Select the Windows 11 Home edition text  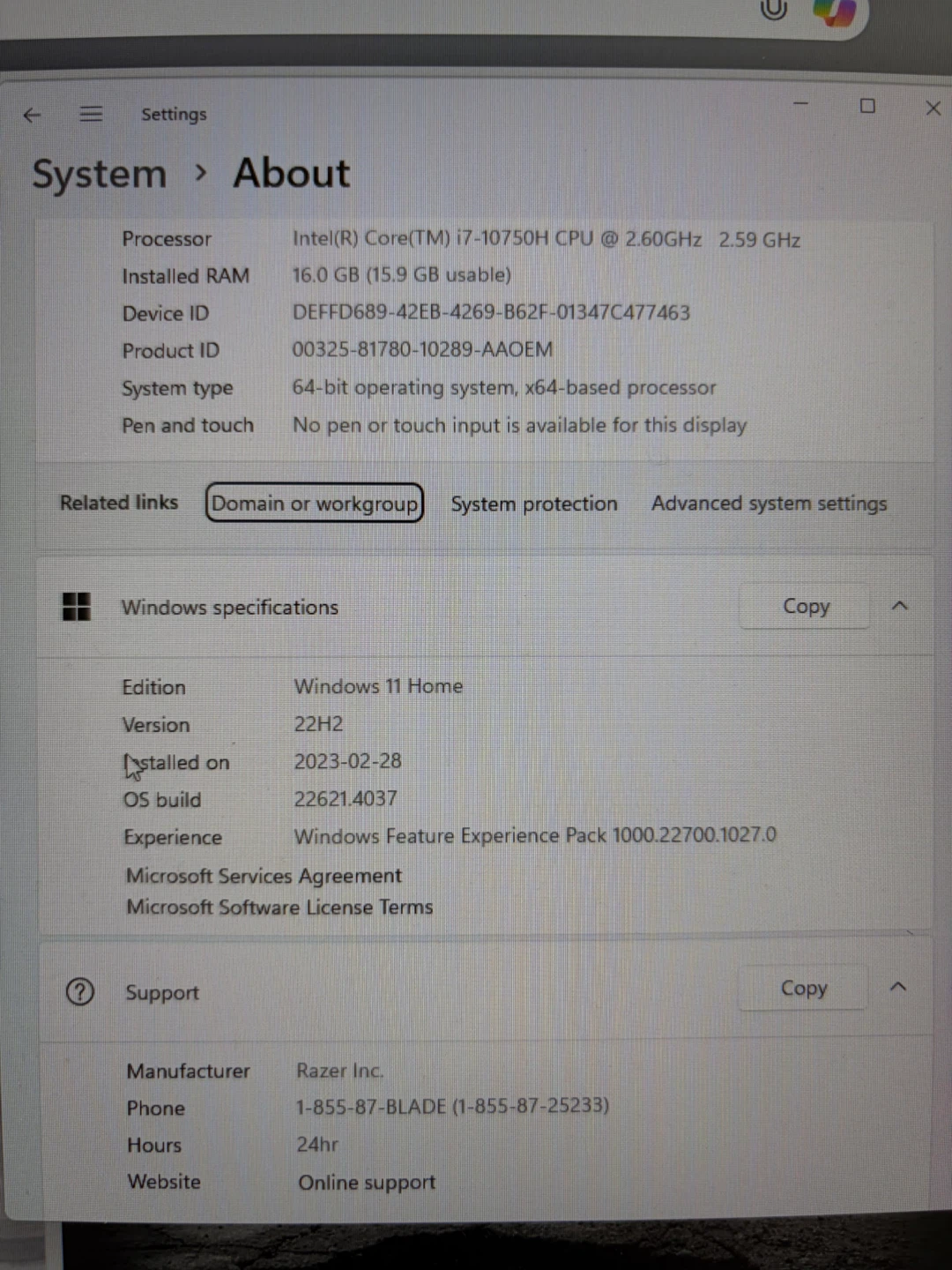[378, 686]
